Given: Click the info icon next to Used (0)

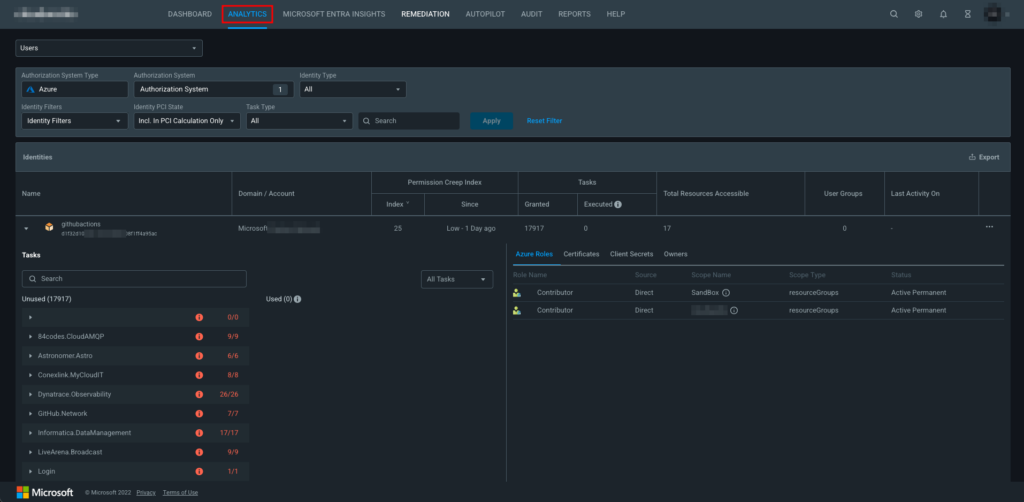Looking at the screenshot, I should coord(297,299).
